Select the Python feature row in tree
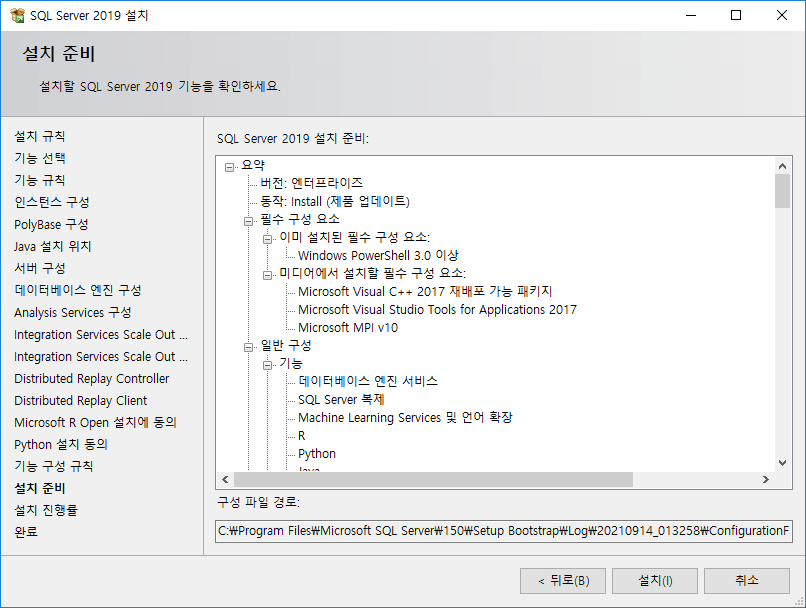 317,454
